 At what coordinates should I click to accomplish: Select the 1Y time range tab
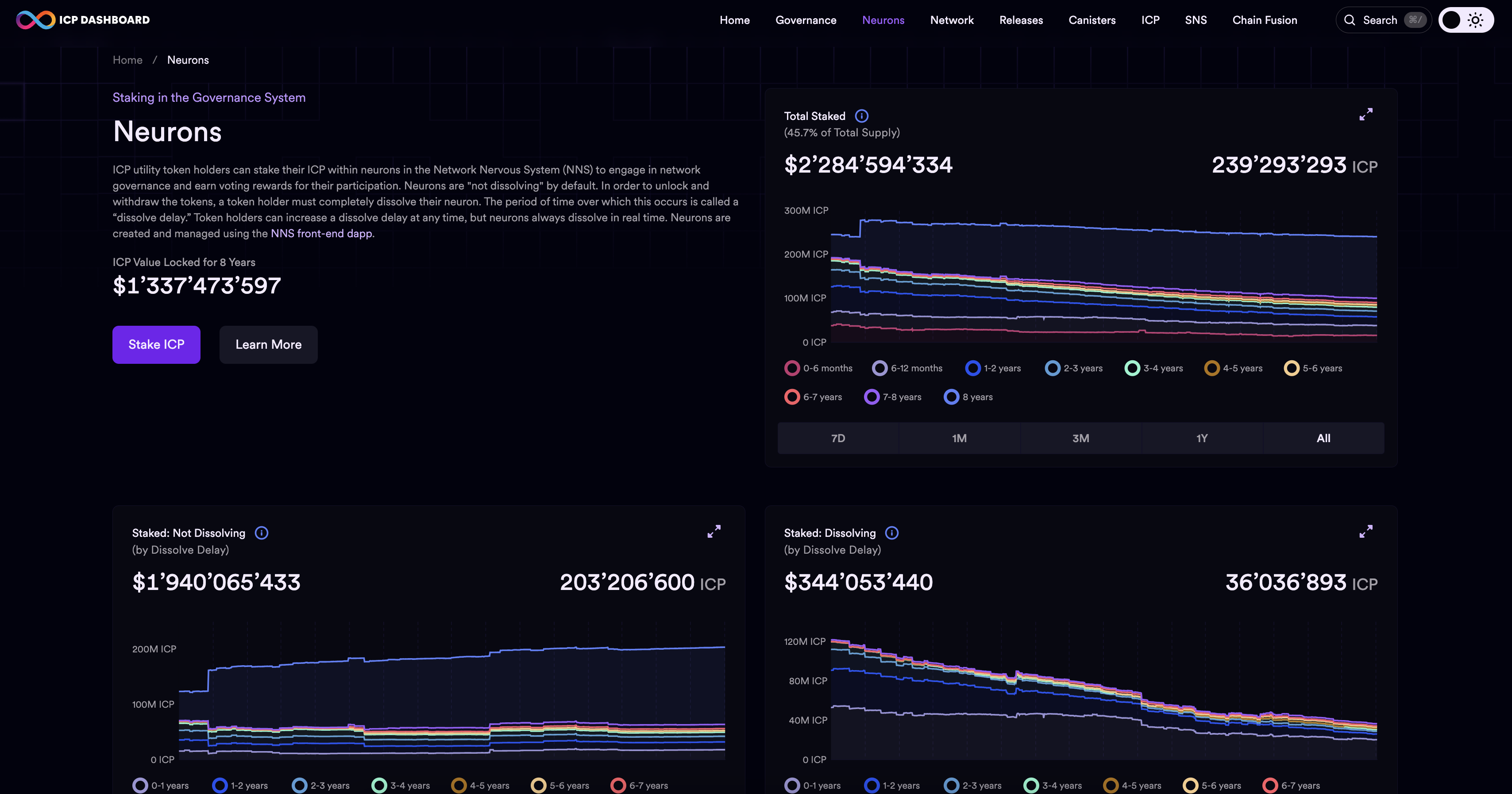point(1201,438)
